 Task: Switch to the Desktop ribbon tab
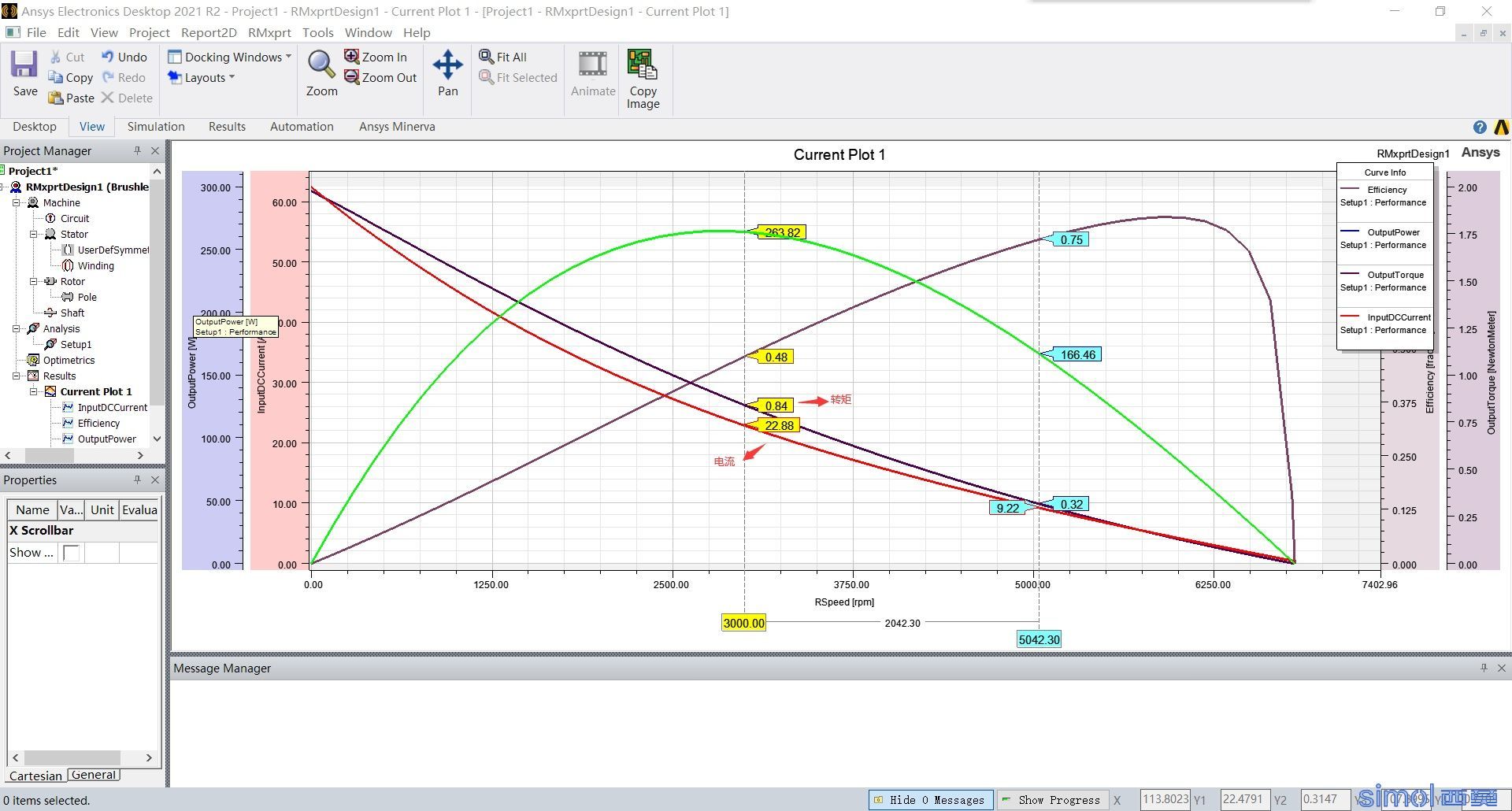point(35,127)
